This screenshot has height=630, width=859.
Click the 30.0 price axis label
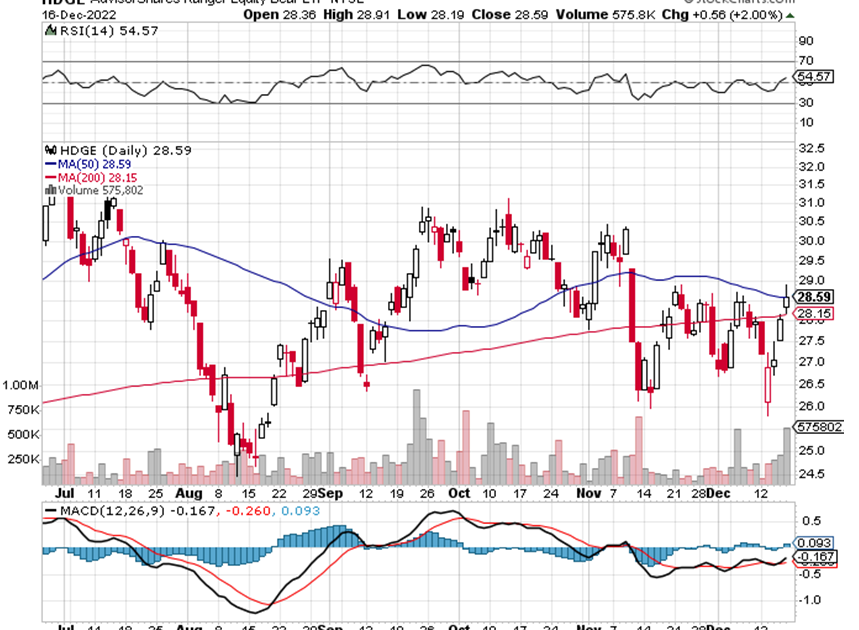pyautogui.click(x=811, y=241)
